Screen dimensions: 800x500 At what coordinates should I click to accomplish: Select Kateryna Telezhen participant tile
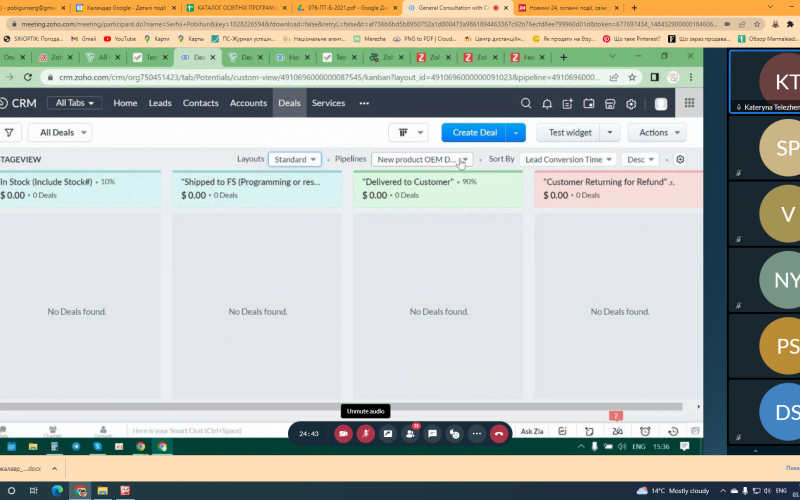coord(764,82)
